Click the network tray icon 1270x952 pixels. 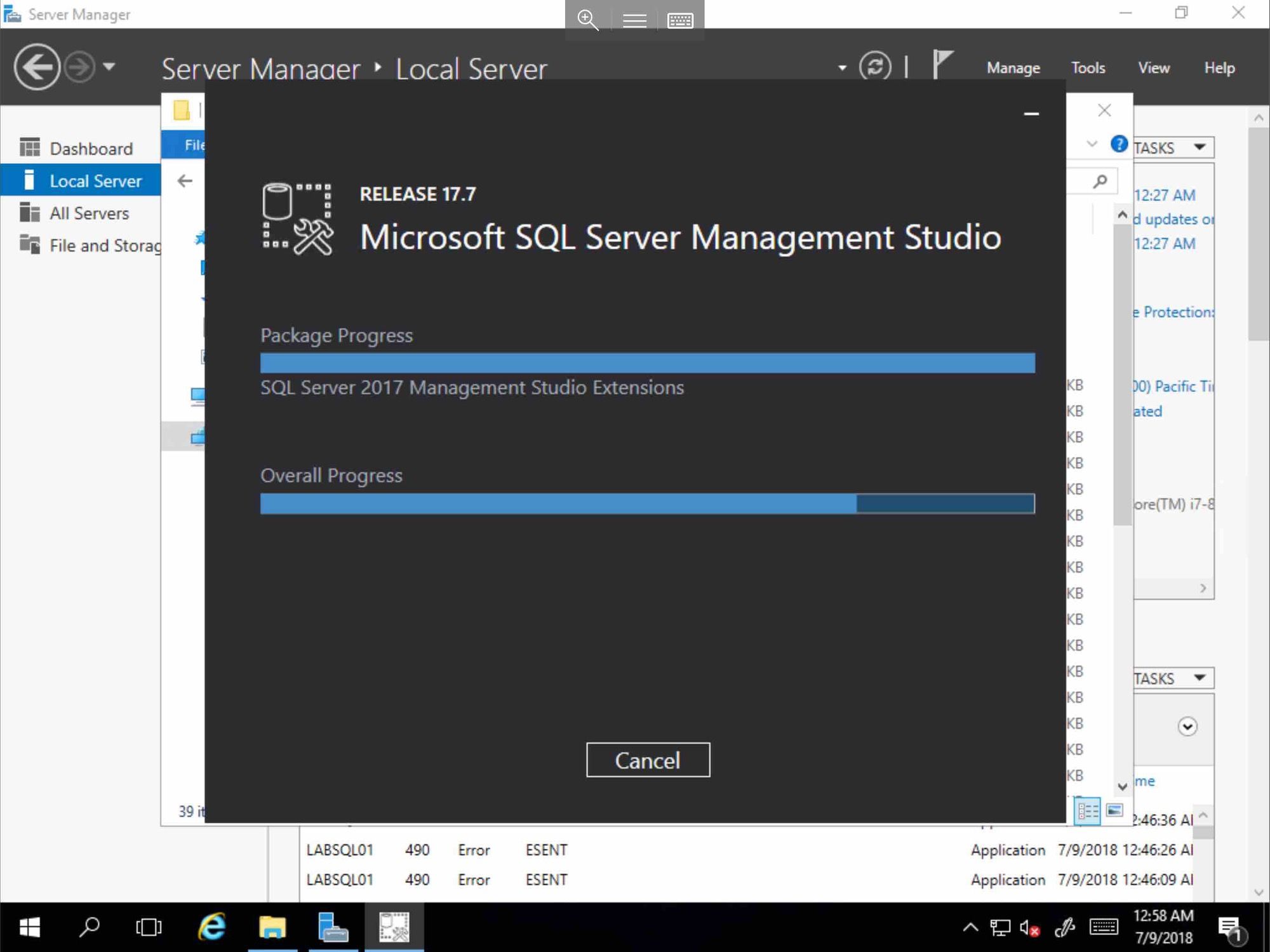pyautogui.click(x=1000, y=928)
